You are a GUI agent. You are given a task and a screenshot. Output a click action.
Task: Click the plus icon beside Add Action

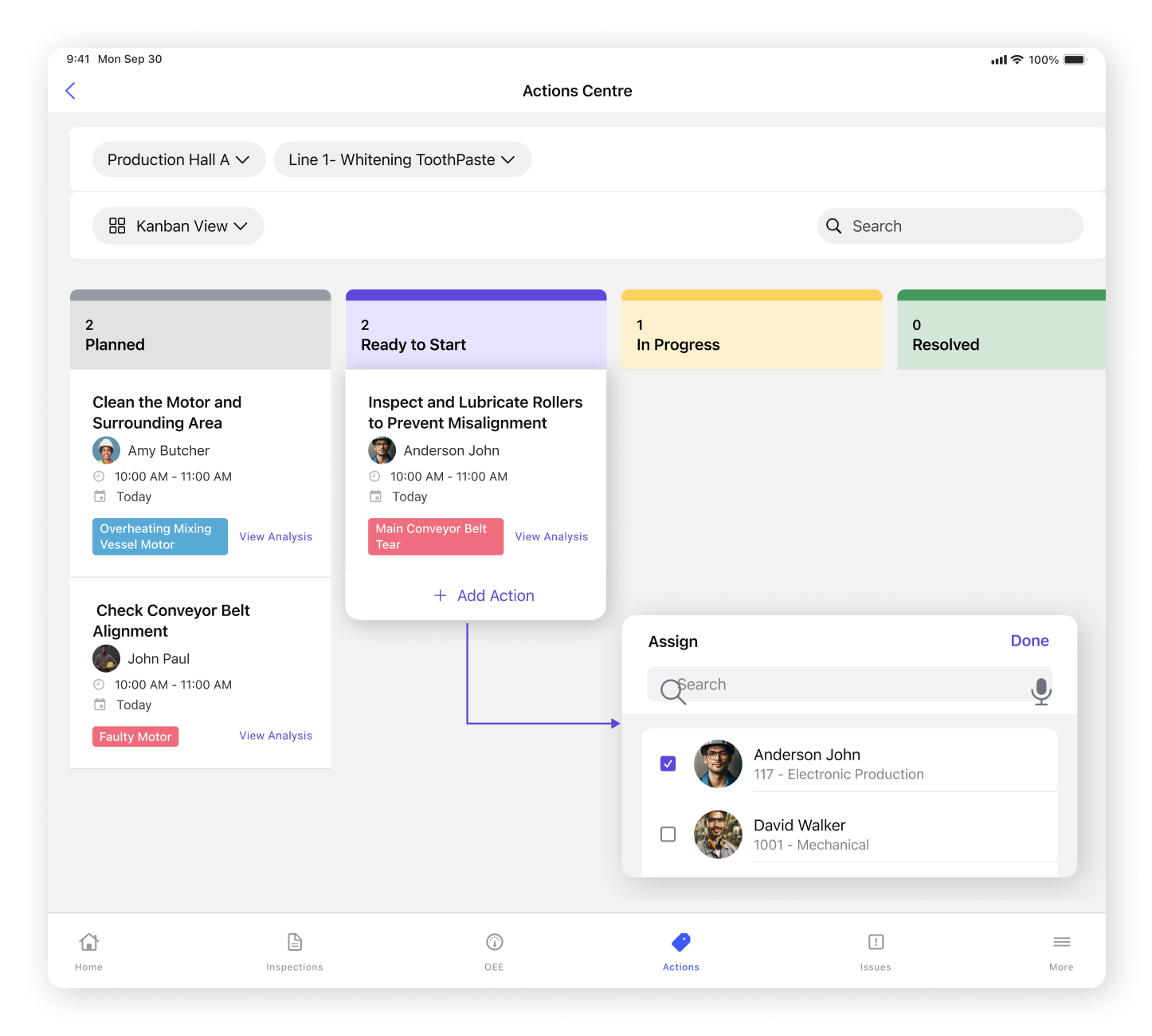tap(440, 595)
